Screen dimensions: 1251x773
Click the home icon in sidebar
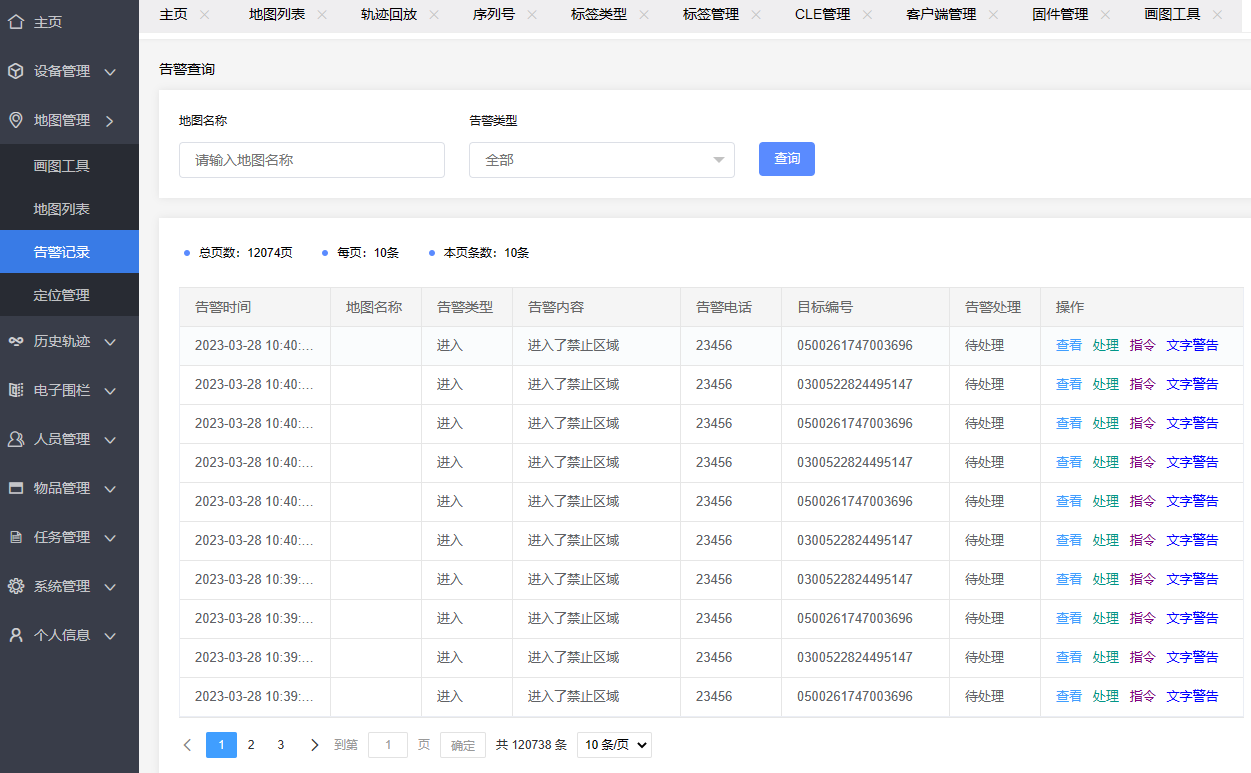click(x=16, y=21)
